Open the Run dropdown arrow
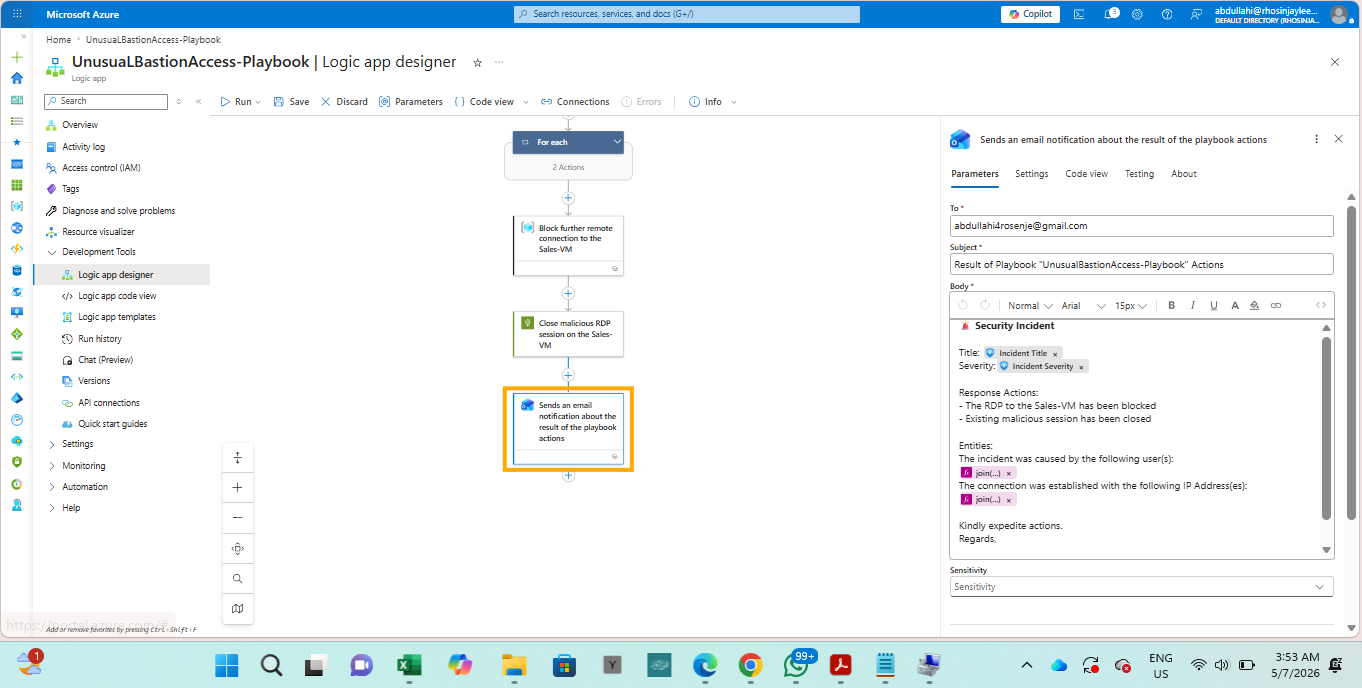Viewport: 1362px width, 688px height. (x=258, y=102)
